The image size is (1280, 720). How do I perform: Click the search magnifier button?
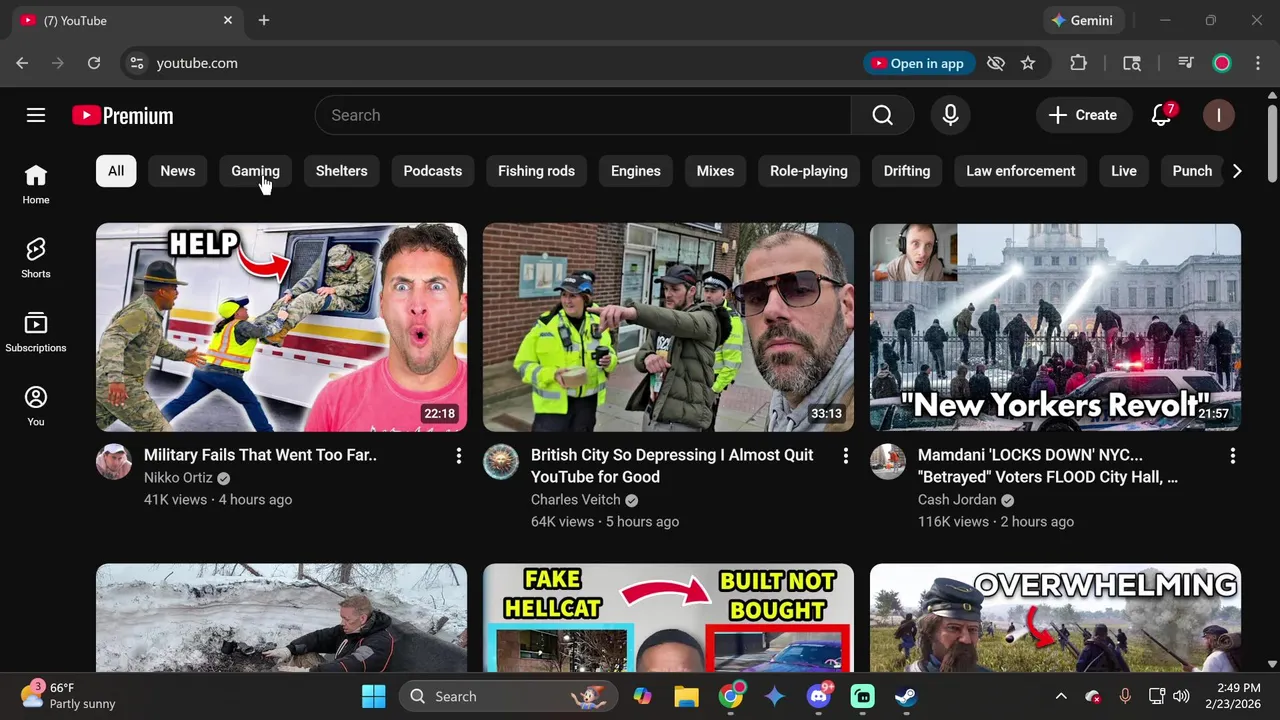[882, 115]
